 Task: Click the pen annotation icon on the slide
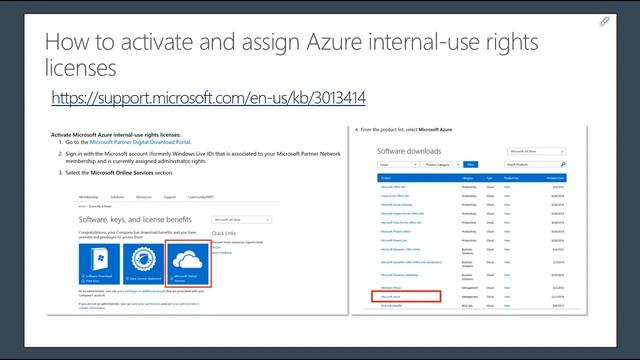pyautogui.click(x=604, y=21)
